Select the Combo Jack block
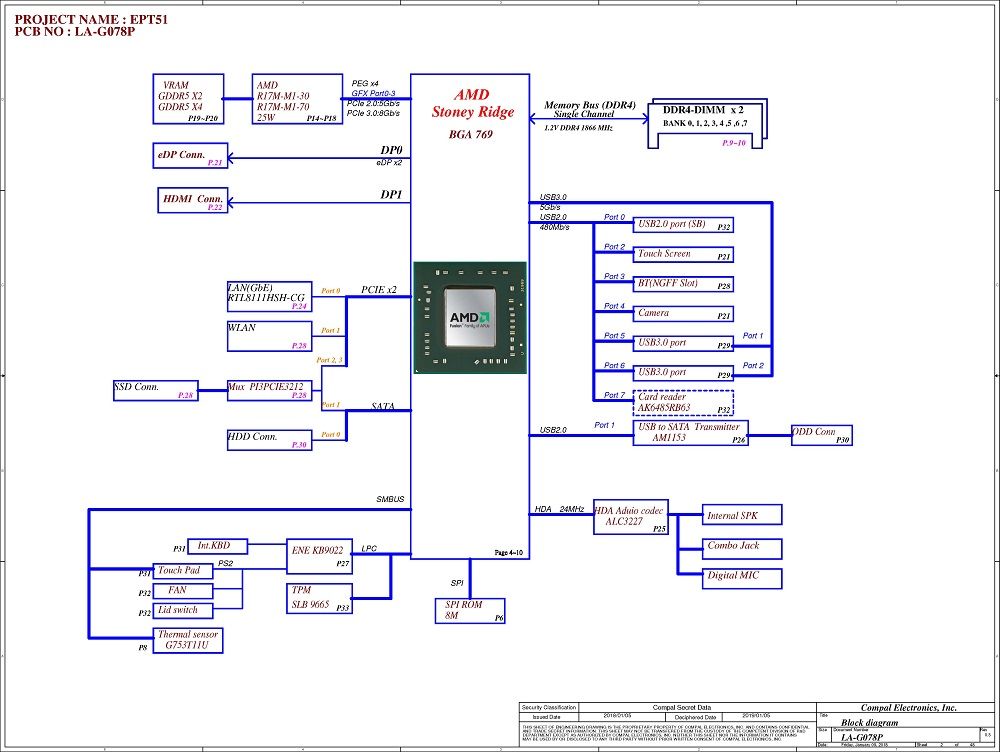 coord(742,549)
